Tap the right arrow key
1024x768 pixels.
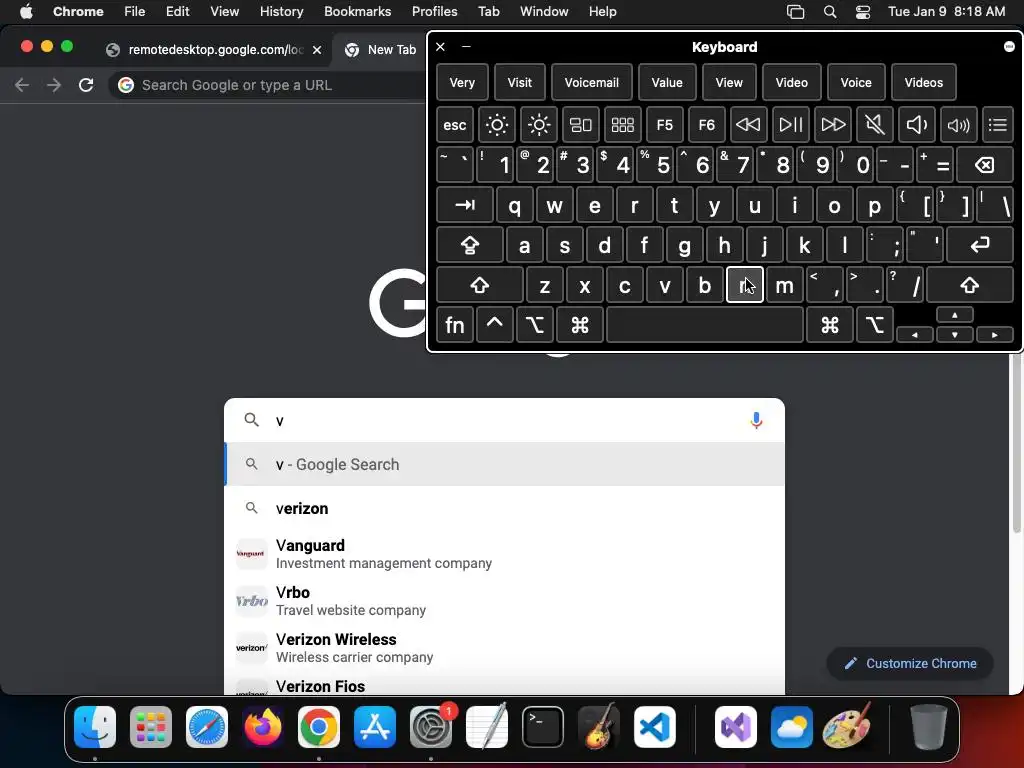(x=995, y=334)
